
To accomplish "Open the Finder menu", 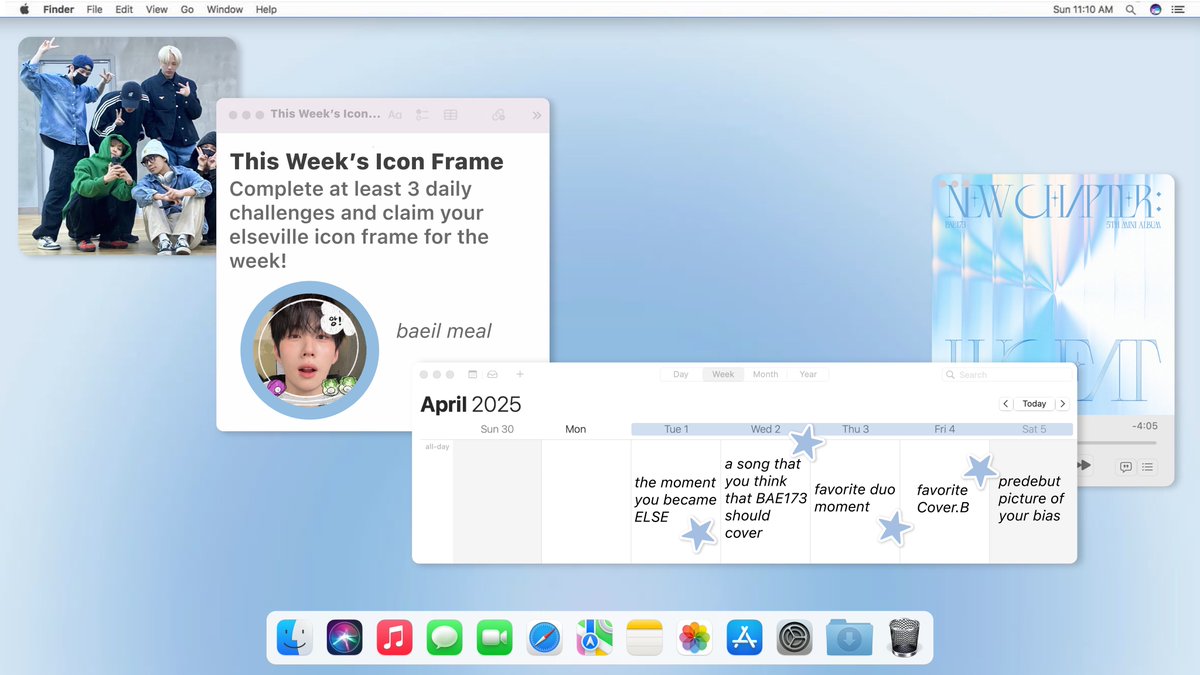I will tap(58, 9).
